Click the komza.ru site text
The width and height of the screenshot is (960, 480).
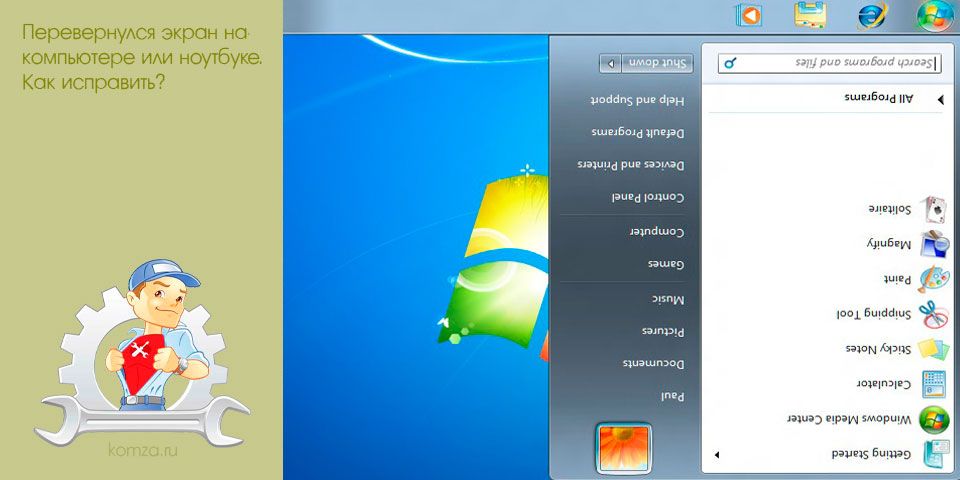pyautogui.click(x=143, y=452)
